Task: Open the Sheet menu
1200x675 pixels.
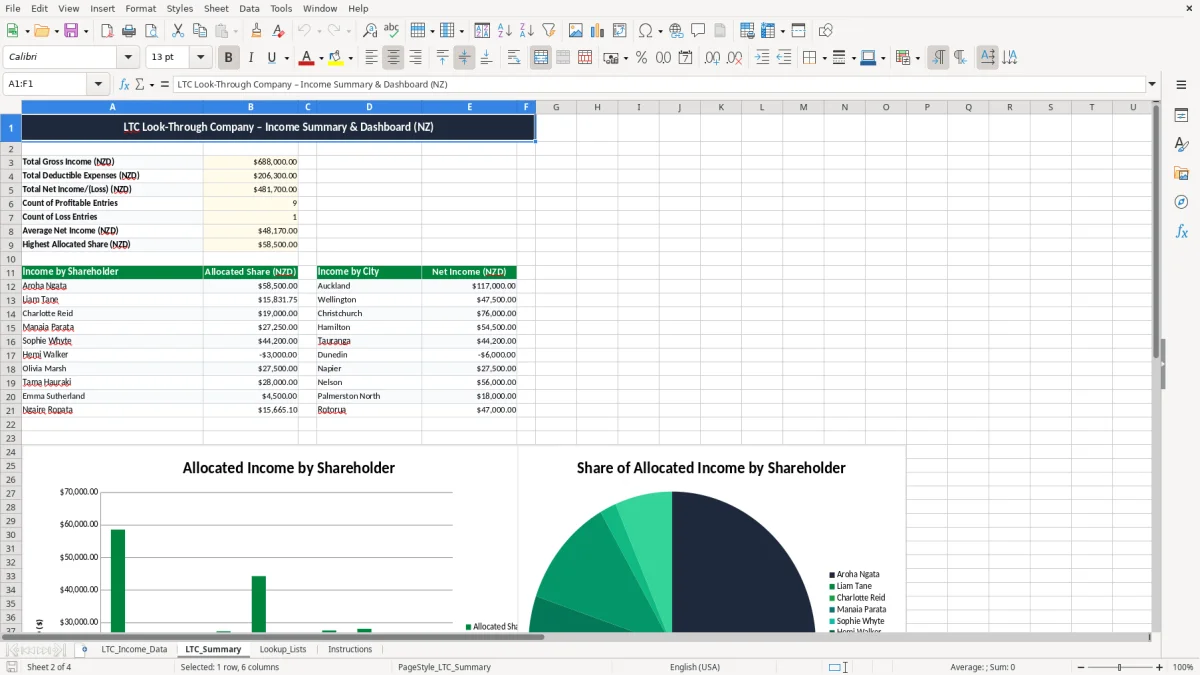Action: click(216, 8)
